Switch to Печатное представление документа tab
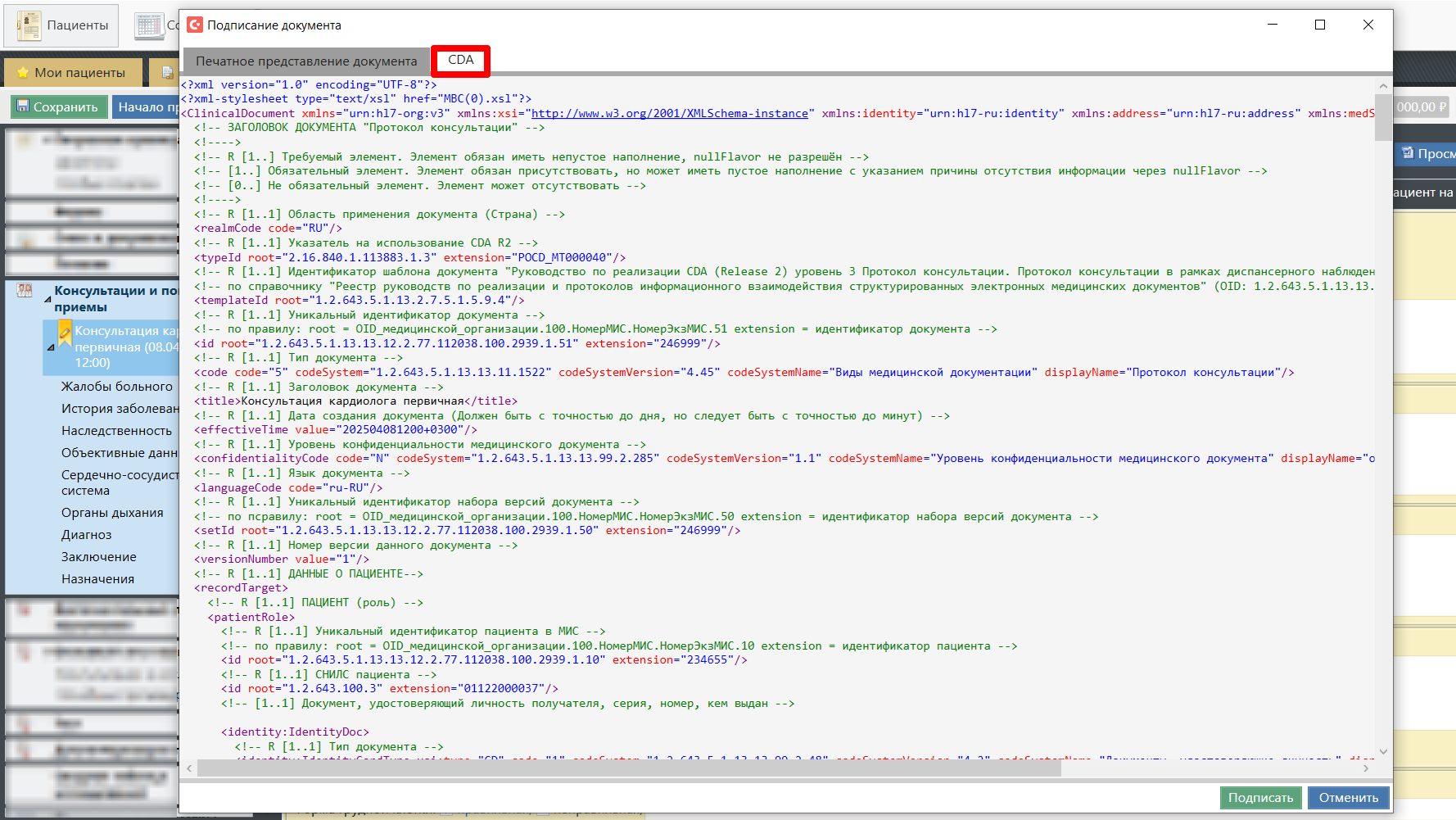The image size is (1456, 820). [x=306, y=61]
